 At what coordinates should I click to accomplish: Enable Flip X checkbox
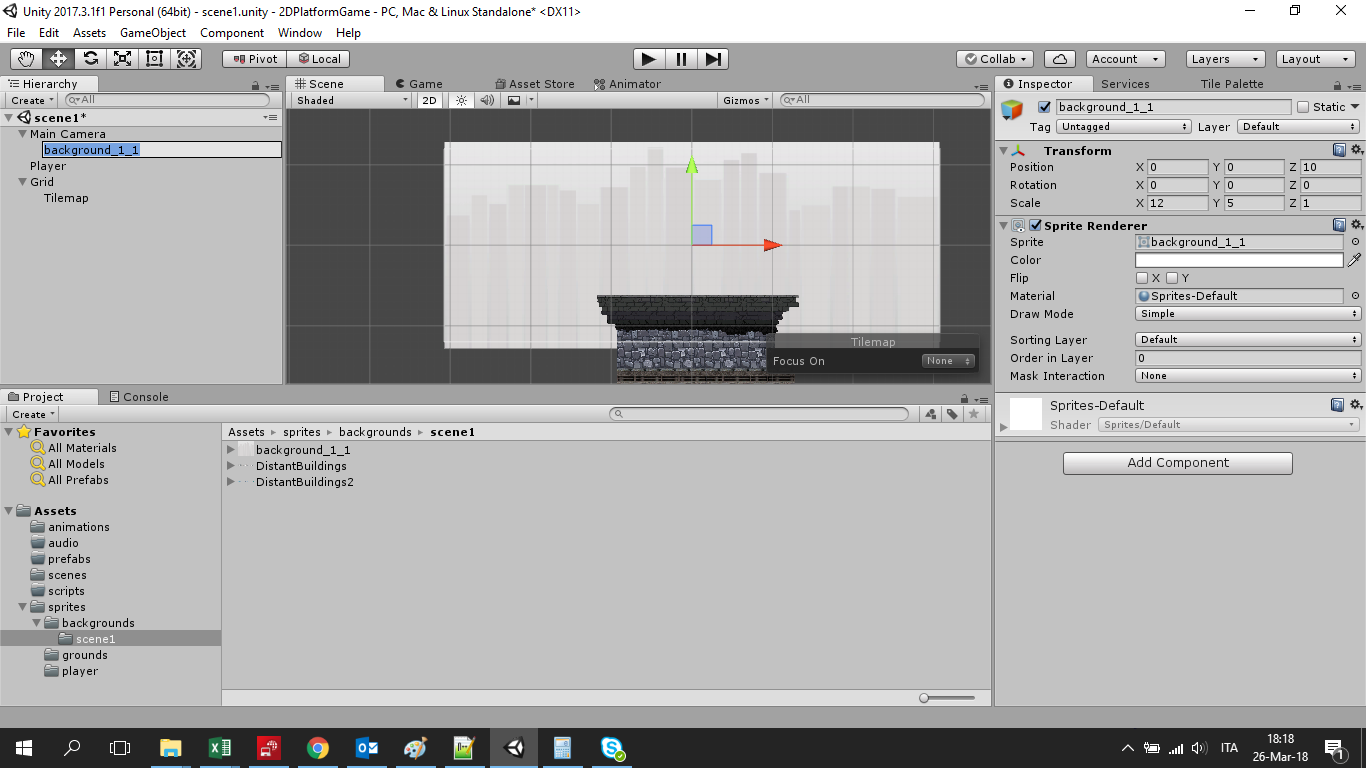(x=1142, y=278)
